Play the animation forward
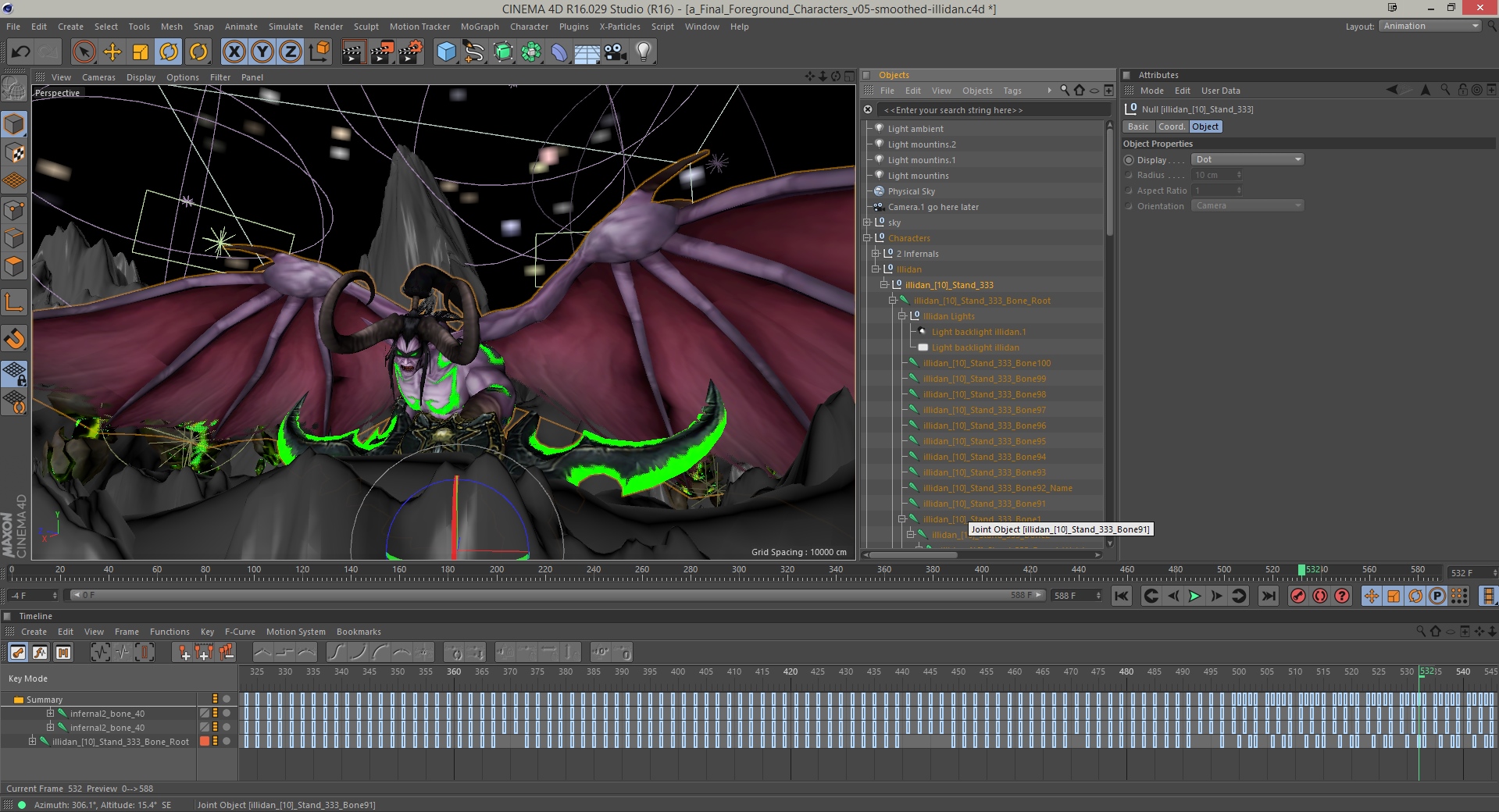 1194,596
